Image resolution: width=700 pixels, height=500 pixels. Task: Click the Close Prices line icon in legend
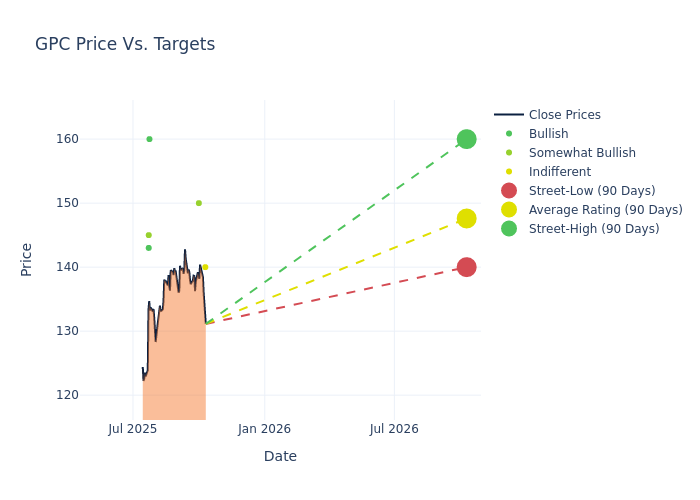[x=509, y=115]
